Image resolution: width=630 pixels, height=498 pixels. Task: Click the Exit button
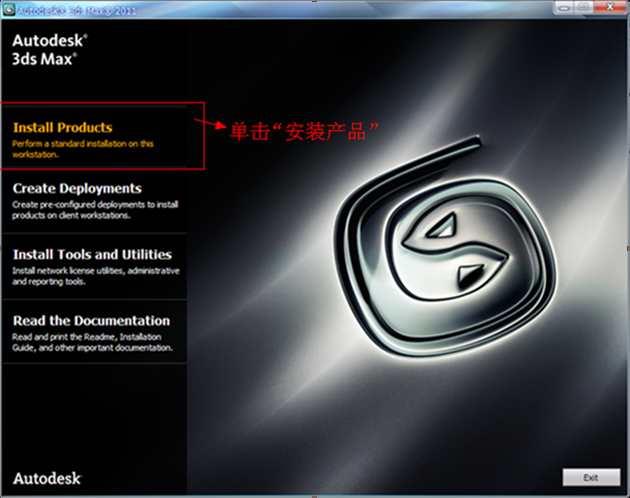click(591, 477)
